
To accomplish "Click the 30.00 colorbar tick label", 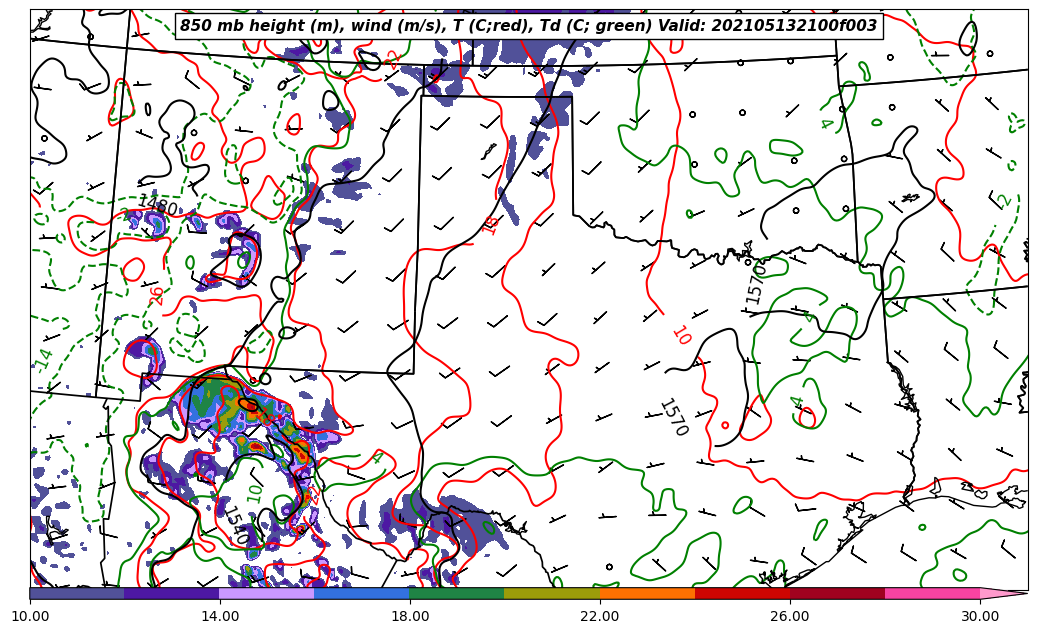I will point(980,617).
